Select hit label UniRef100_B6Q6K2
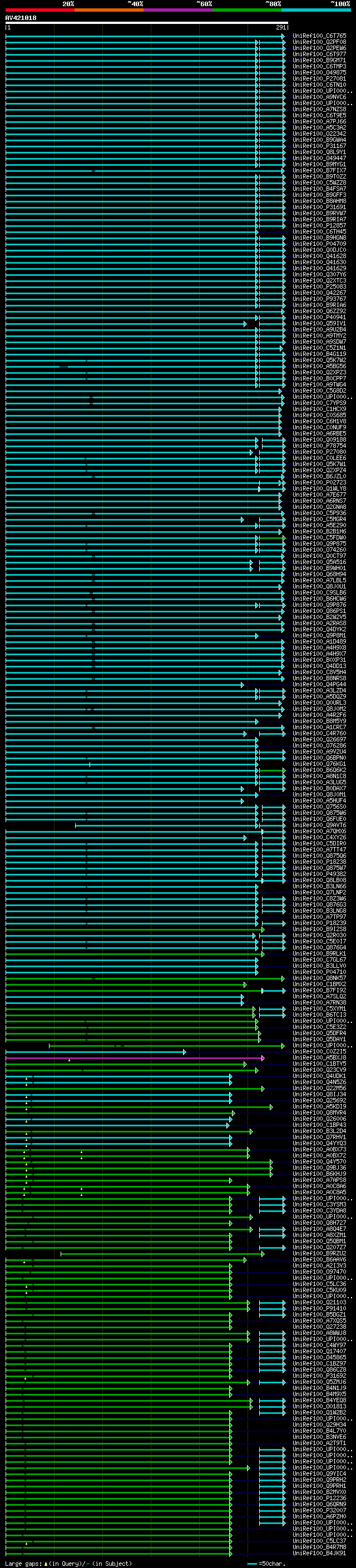Image resolution: width=356 pixels, height=1568 pixels. pyautogui.click(x=319, y=770)
